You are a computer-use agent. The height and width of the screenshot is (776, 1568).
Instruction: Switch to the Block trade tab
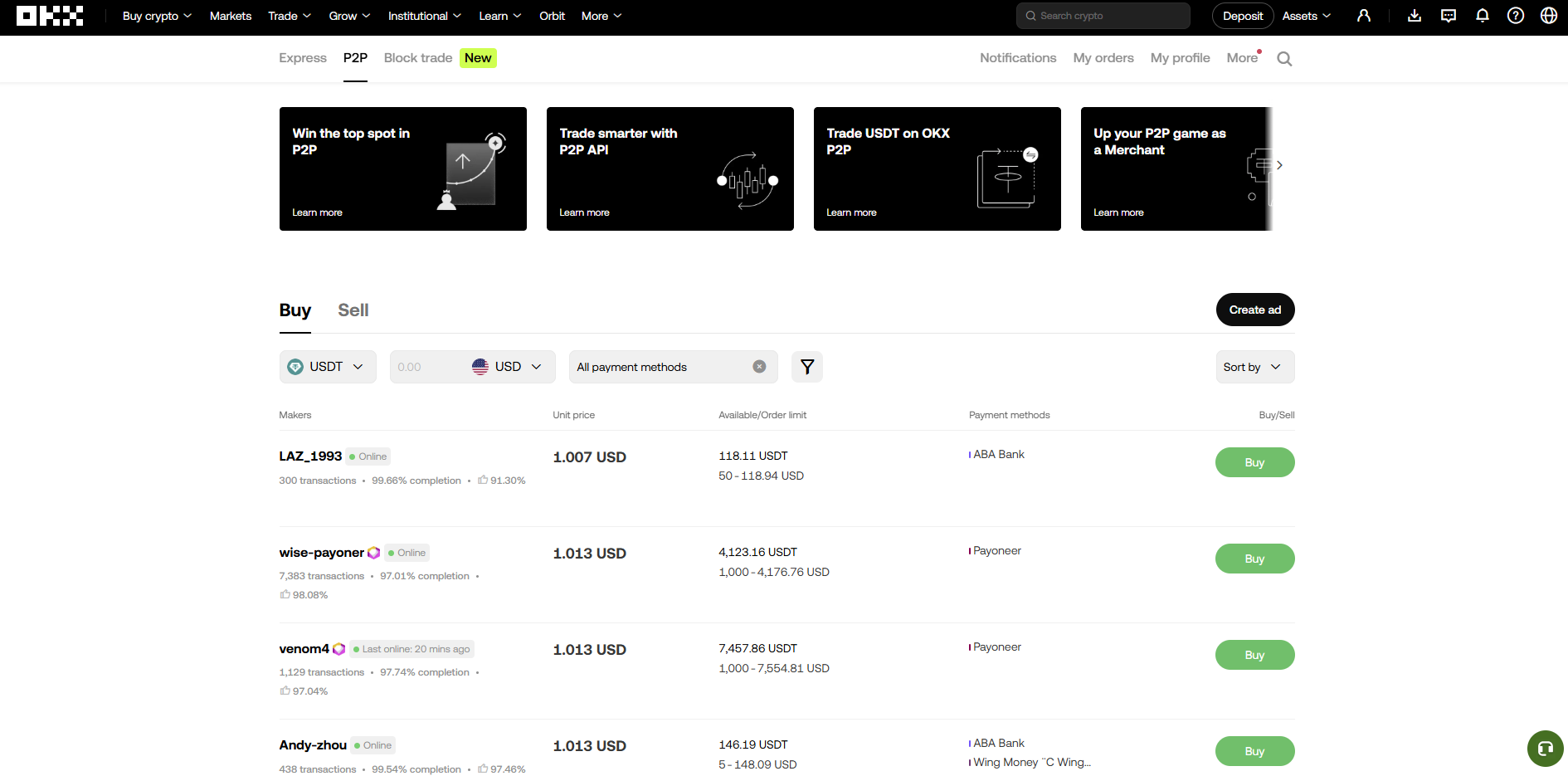pos(418,58)
